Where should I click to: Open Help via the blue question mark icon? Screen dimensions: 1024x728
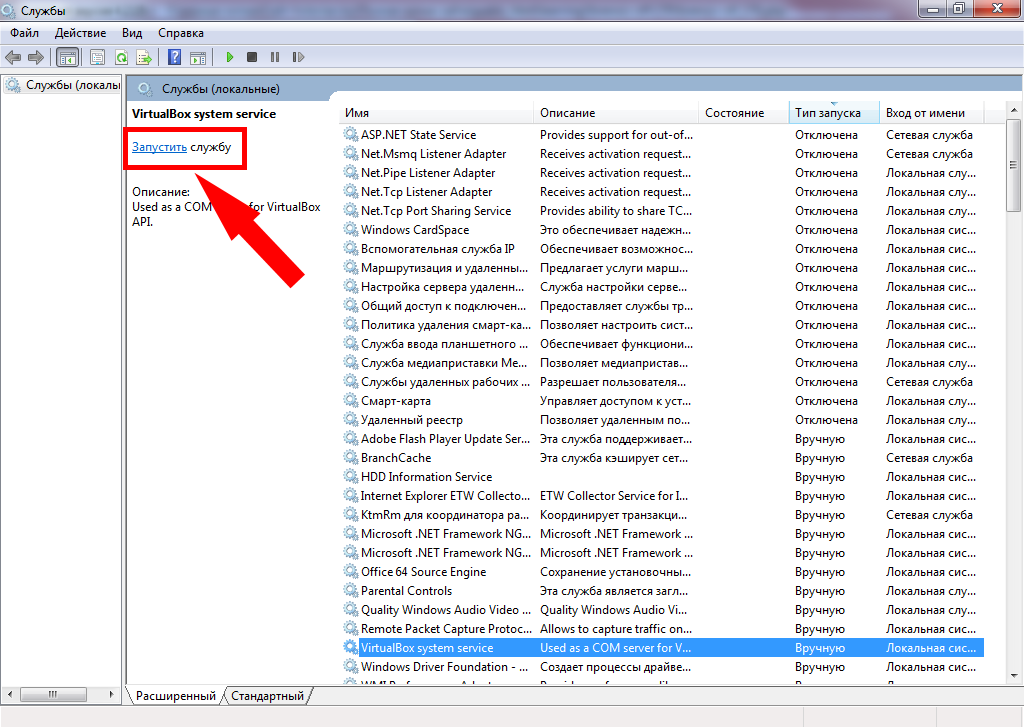pos(175,58)
